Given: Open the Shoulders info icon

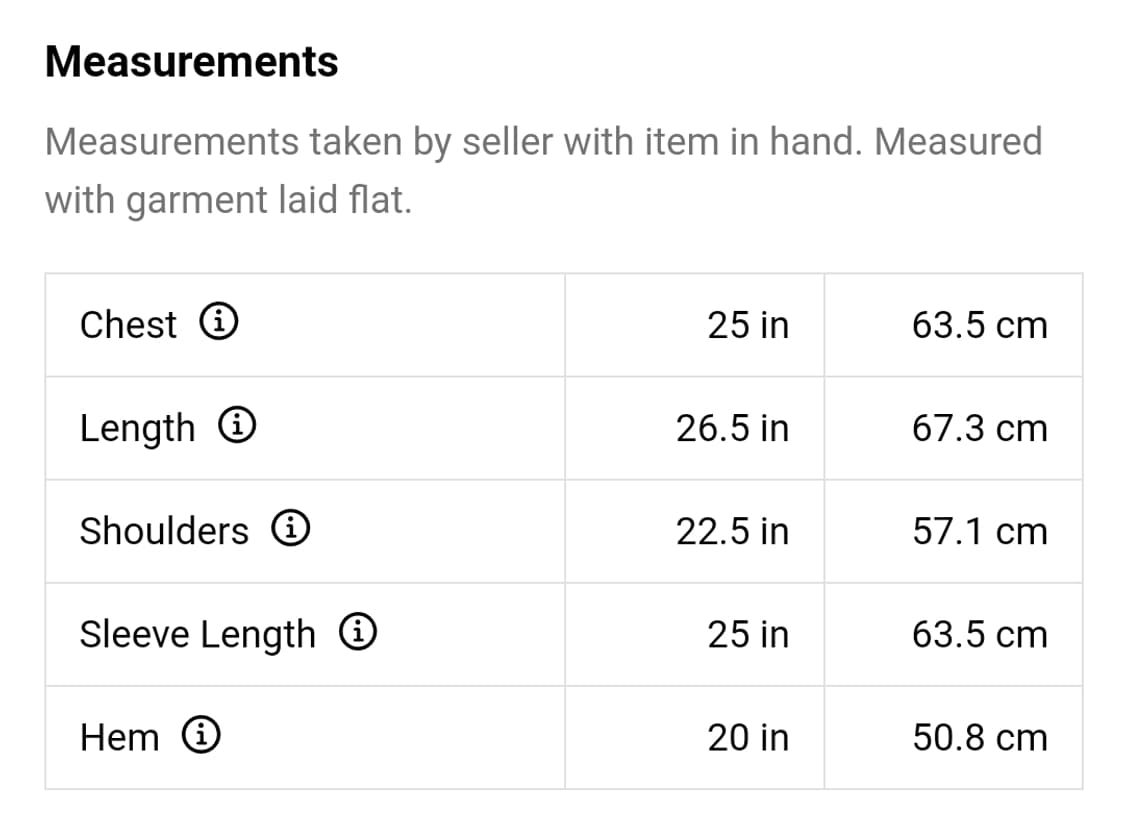Looking at the screenshot, I should point(291,527).
